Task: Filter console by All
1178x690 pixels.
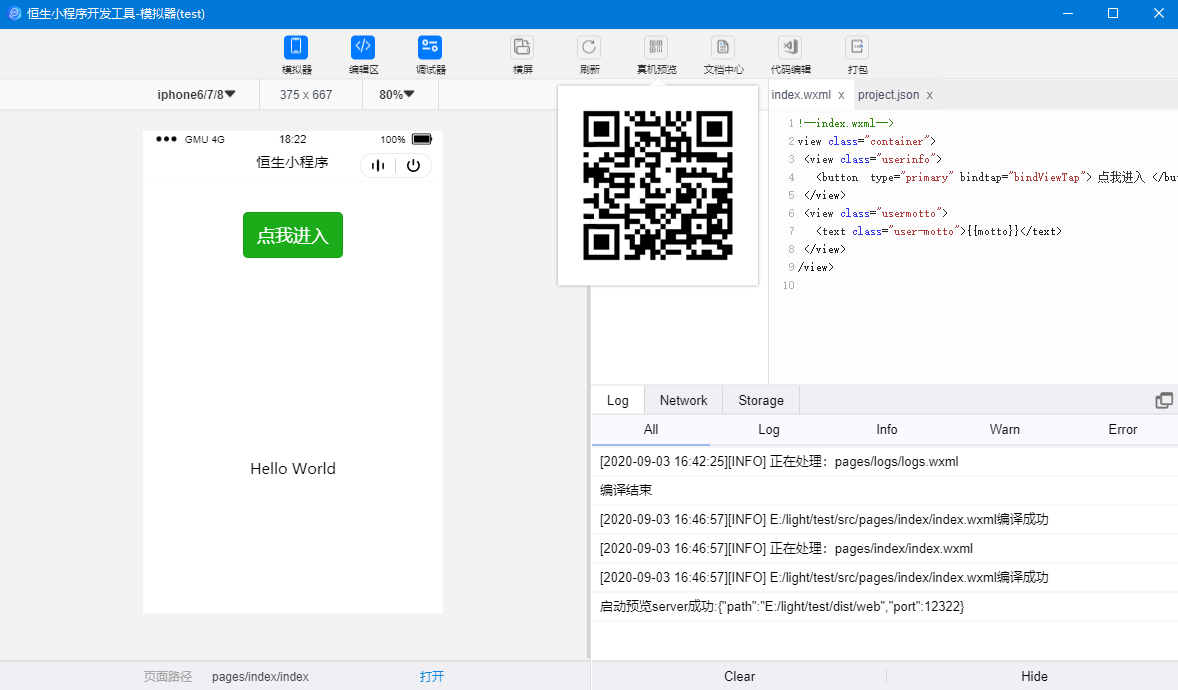Action: (651, 429)
